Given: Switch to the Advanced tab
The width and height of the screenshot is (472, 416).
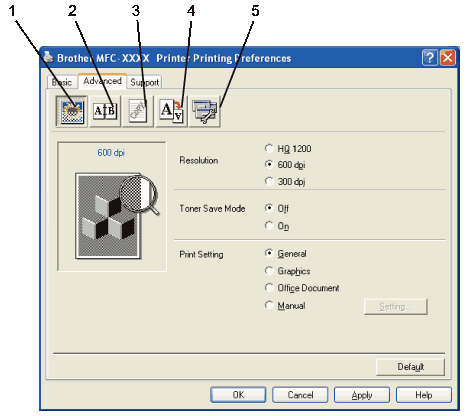Looking at the screenshot, I should [102, 81].
